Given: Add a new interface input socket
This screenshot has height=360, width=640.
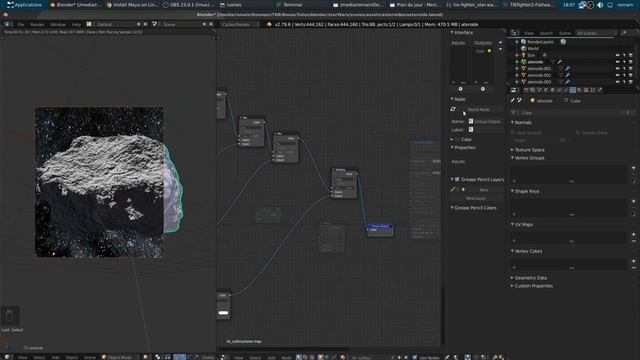Looking at the screenshot, I should (x=460, y=89).
